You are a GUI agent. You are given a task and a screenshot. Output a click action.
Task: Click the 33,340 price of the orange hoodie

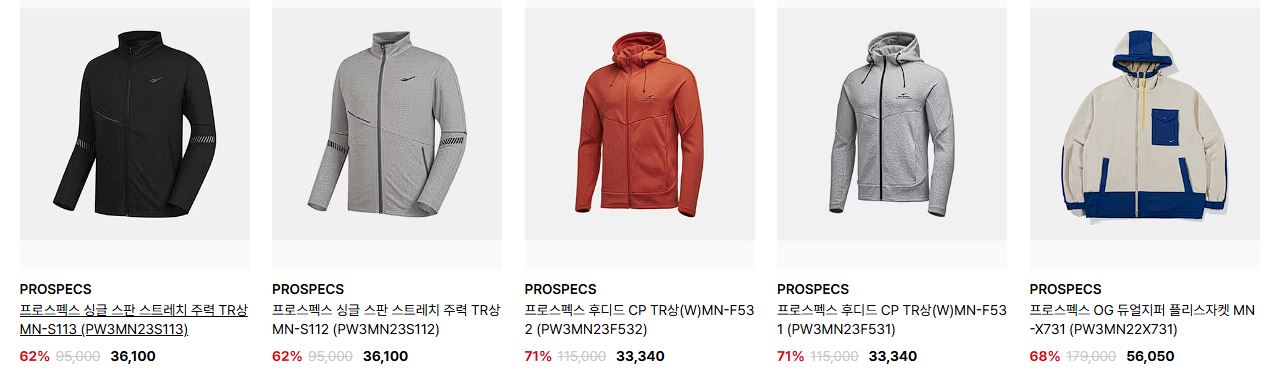pyautogui.click(x=640, y=356)
